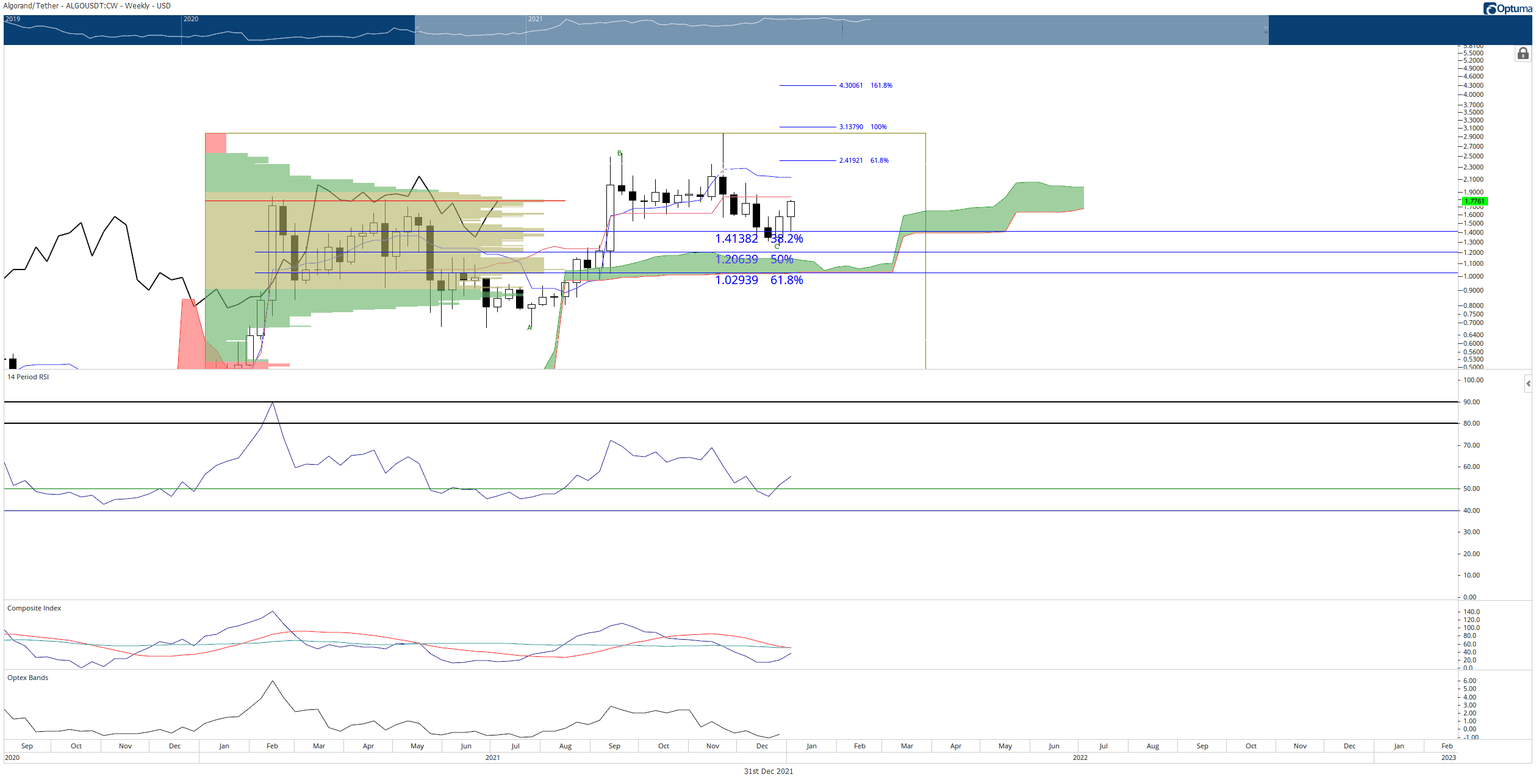Viewport: 1536px width, 783px height.
Task: Select the 14 Period RSI label
Action: click(28, 377)
